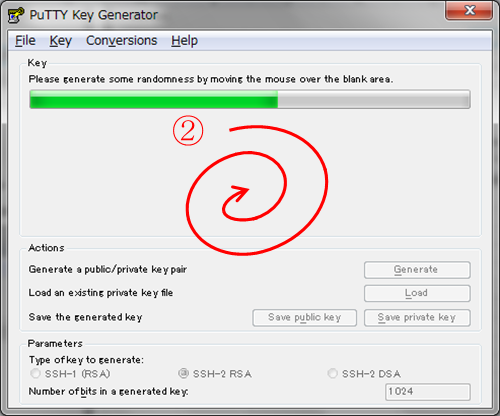This screenshot has height=416, width=500.
Task: Open the Help menu
Action: (184, 41)
